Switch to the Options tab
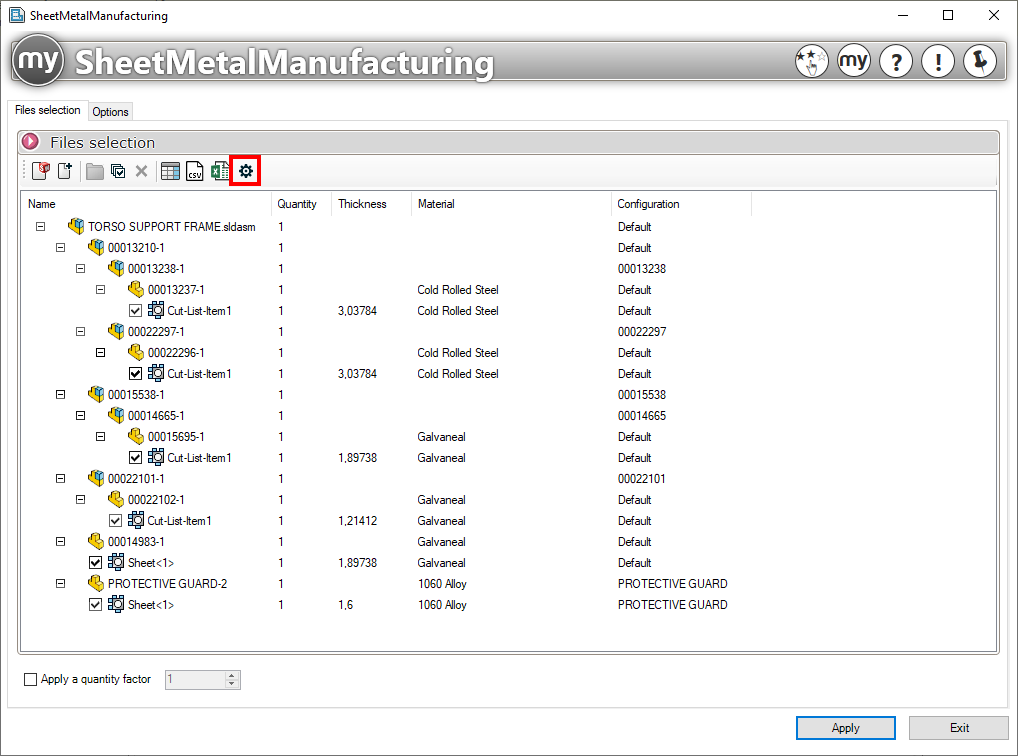Viewport: 1018px width, 756px height. (x=110, y=111)
